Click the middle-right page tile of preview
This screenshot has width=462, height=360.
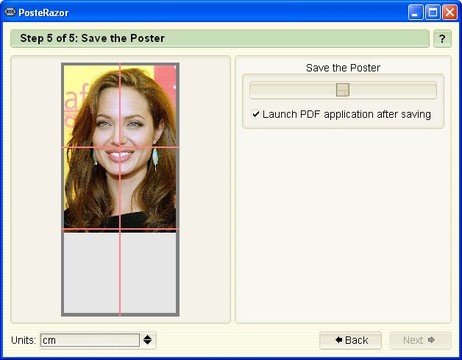tap(148, 188)
